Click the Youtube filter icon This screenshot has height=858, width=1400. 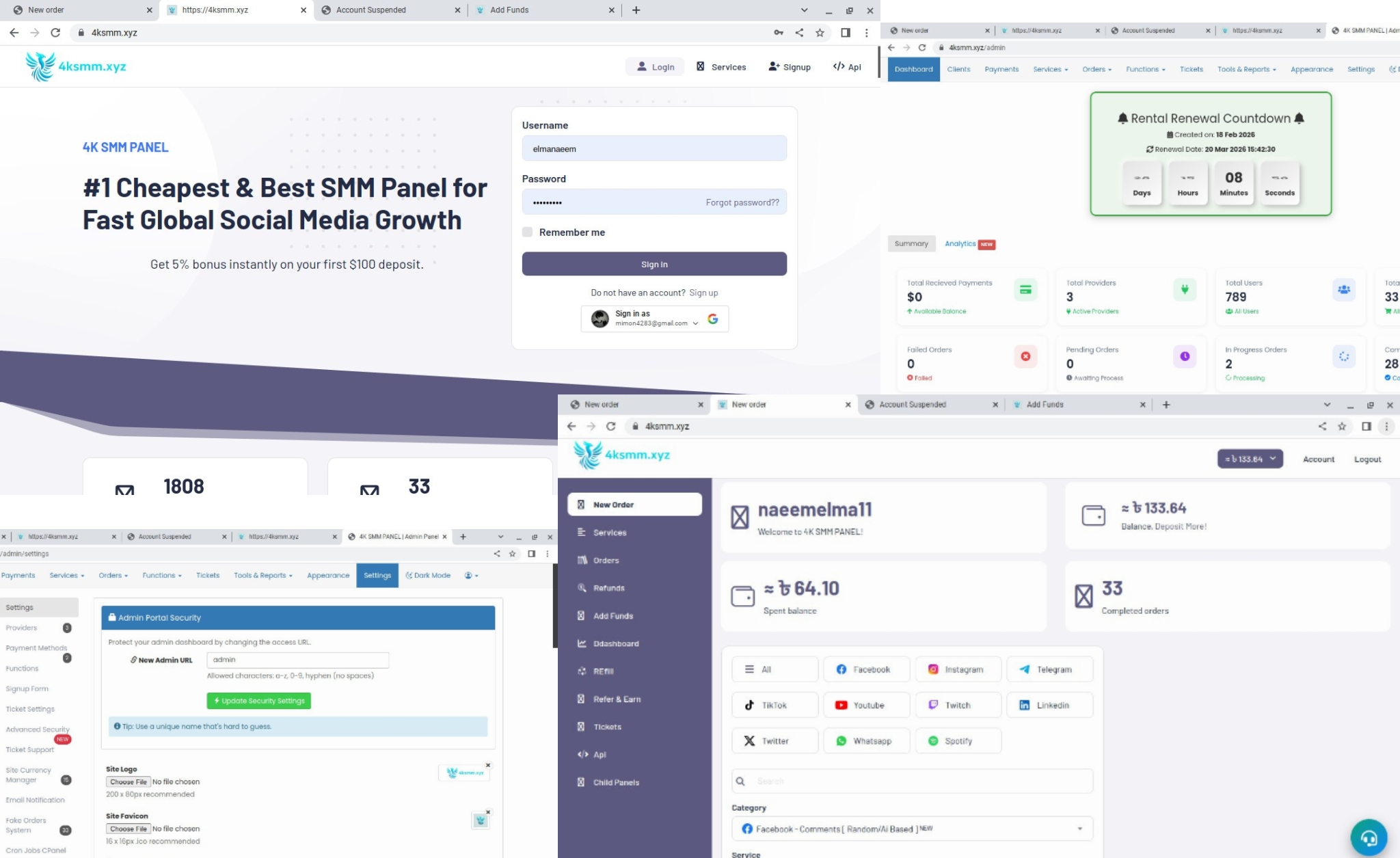click(x=842, y=705)
